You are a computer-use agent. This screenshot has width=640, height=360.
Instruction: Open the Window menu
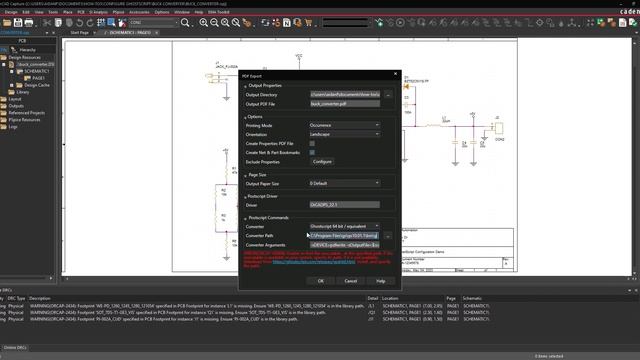pos(182,12)
